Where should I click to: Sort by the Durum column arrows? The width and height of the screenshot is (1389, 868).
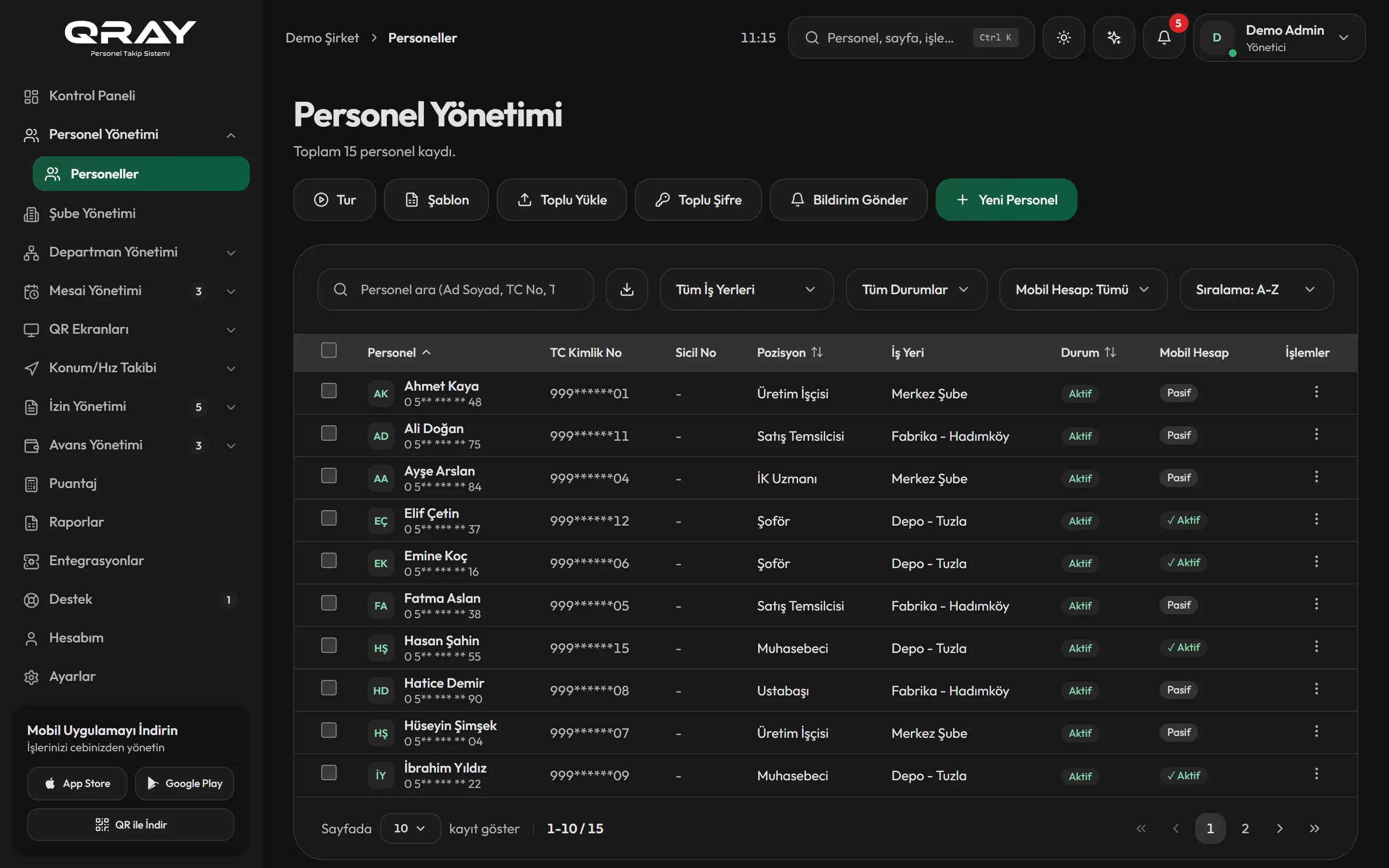(x=1110, y=353)
